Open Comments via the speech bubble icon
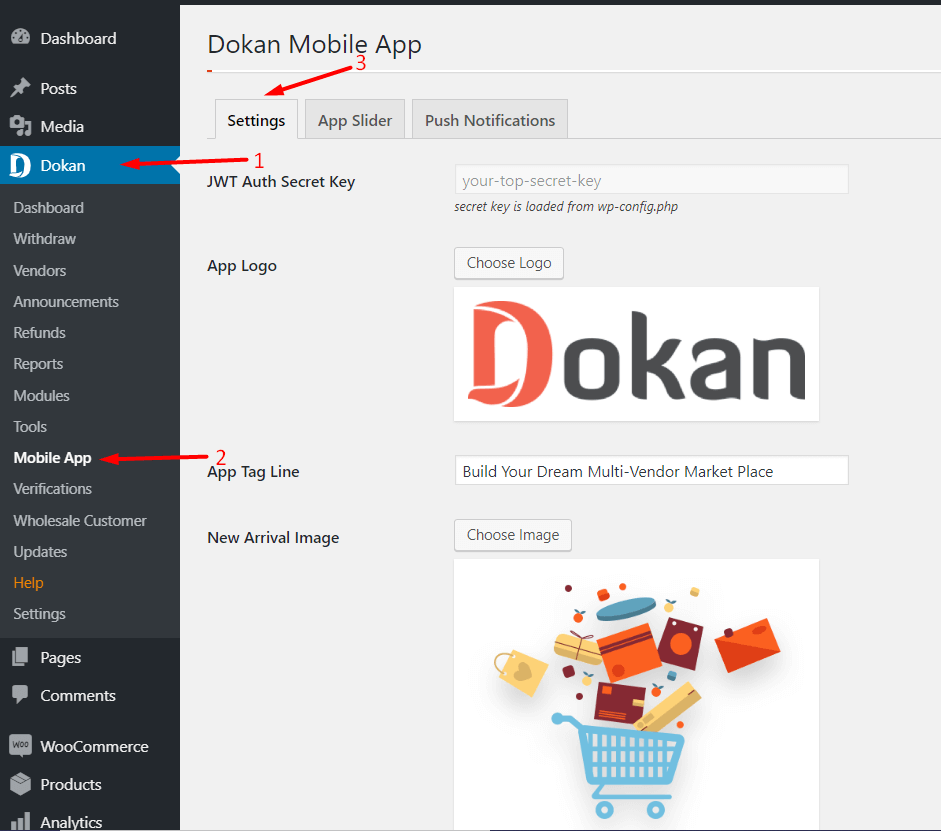 tap(20, 695)
